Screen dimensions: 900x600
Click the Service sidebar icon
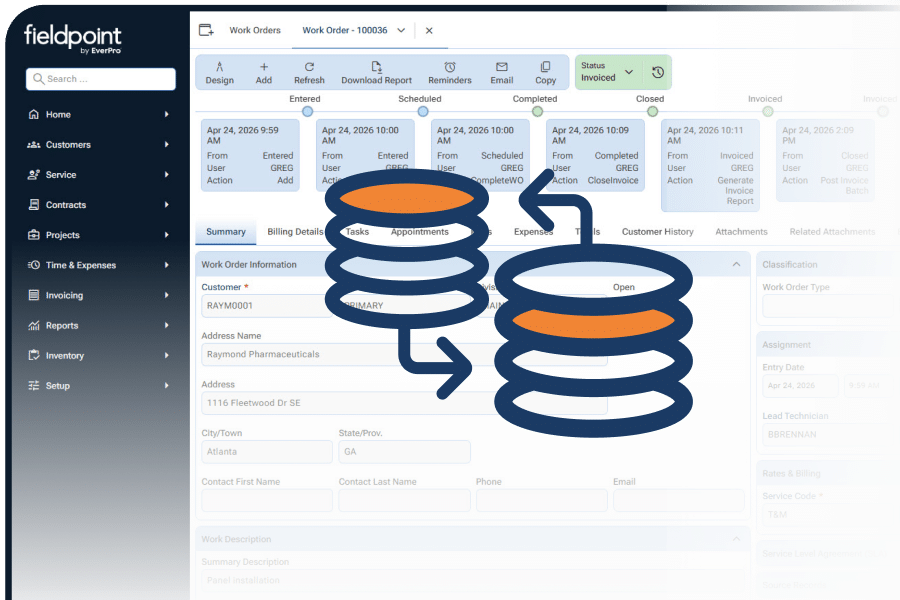(34, 175)
